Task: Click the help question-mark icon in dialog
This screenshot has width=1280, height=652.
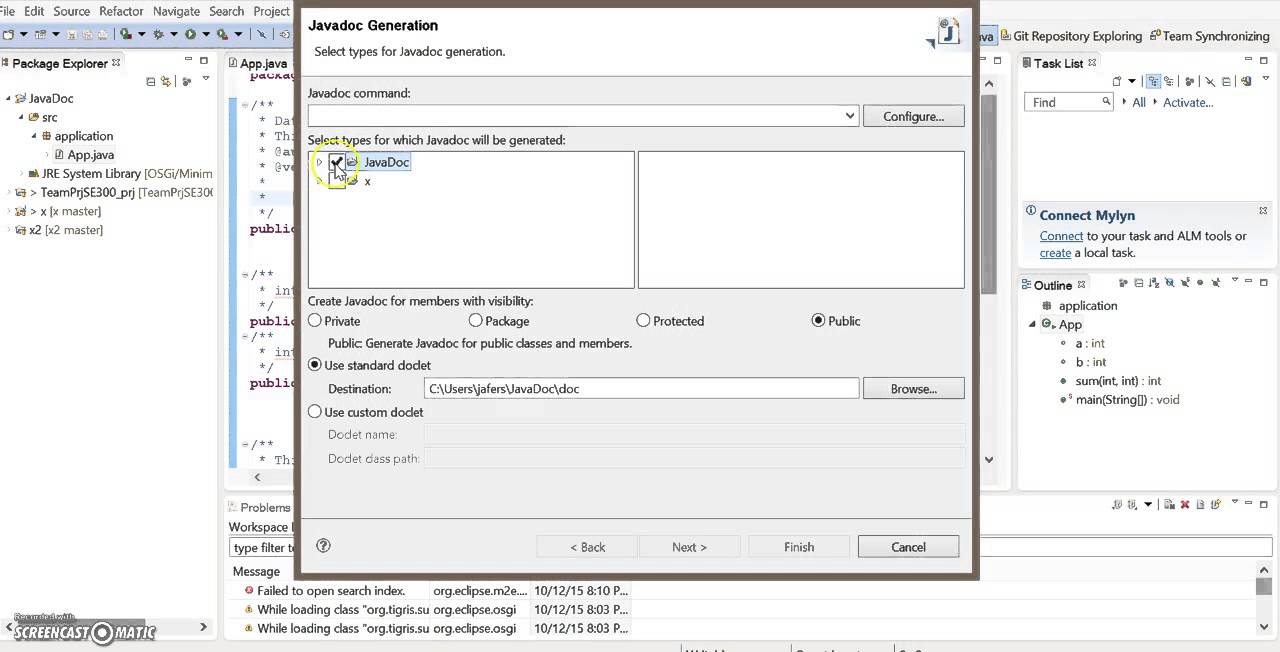Action: tap(323, 546)
